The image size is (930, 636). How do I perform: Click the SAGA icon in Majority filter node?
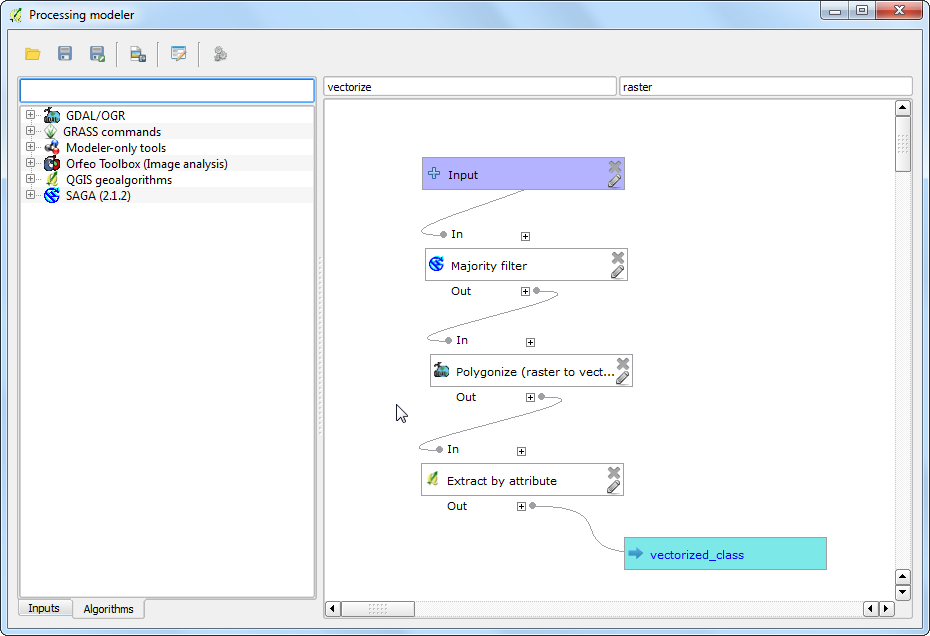coord(437,264)
